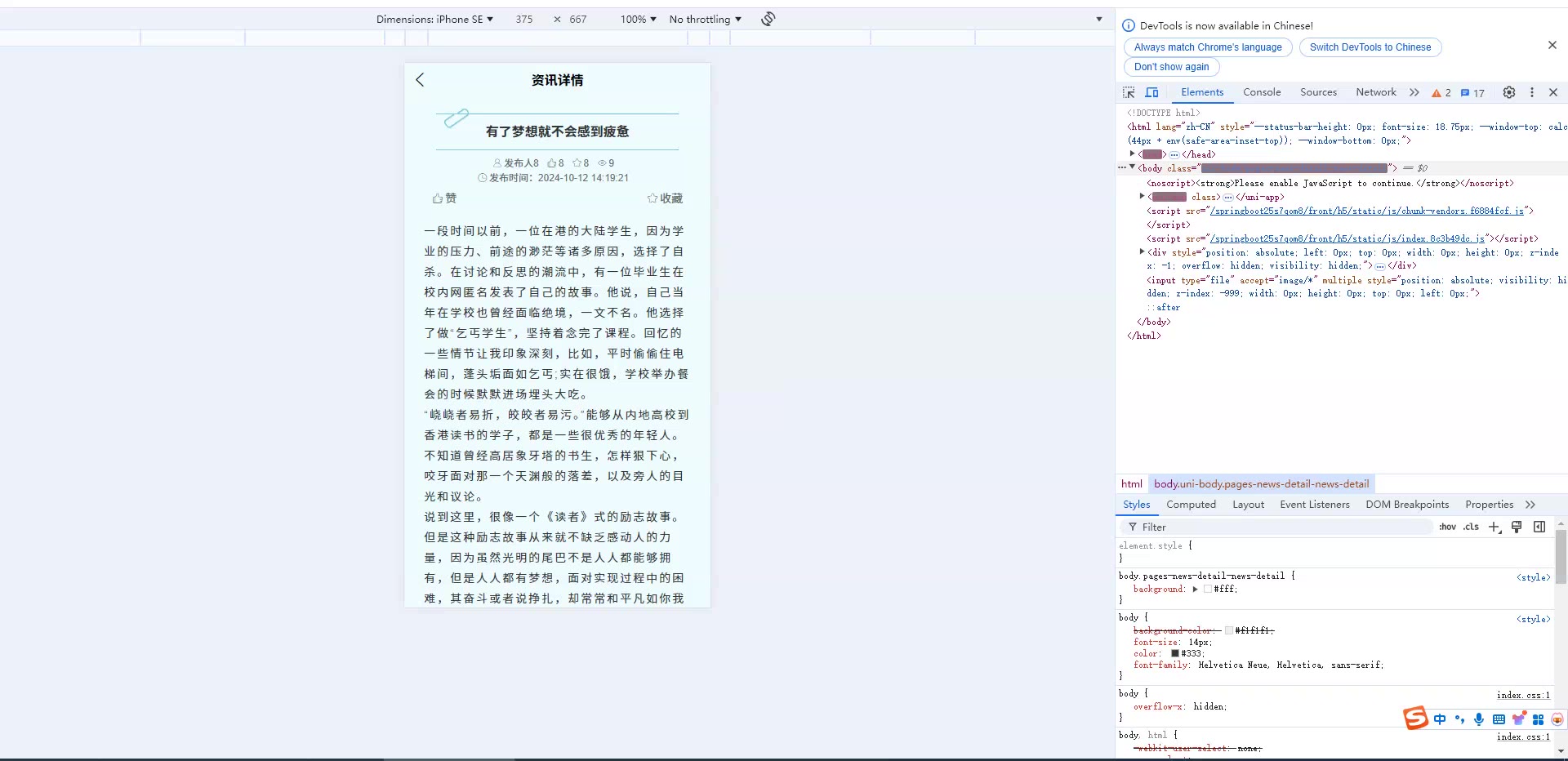
Task: Expand the hidden div element node
Action: click(1142, 251)
